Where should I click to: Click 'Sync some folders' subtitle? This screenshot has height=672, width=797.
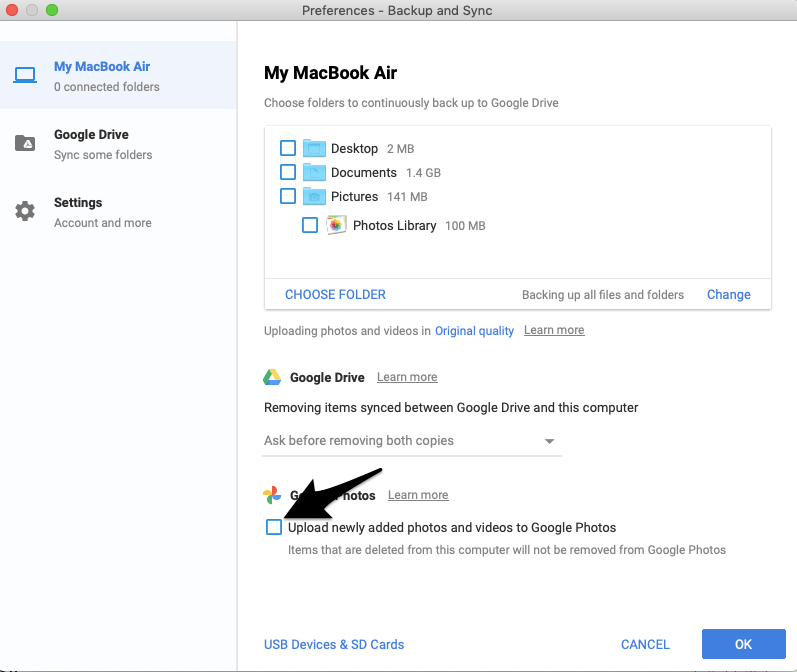pos(103,155)
